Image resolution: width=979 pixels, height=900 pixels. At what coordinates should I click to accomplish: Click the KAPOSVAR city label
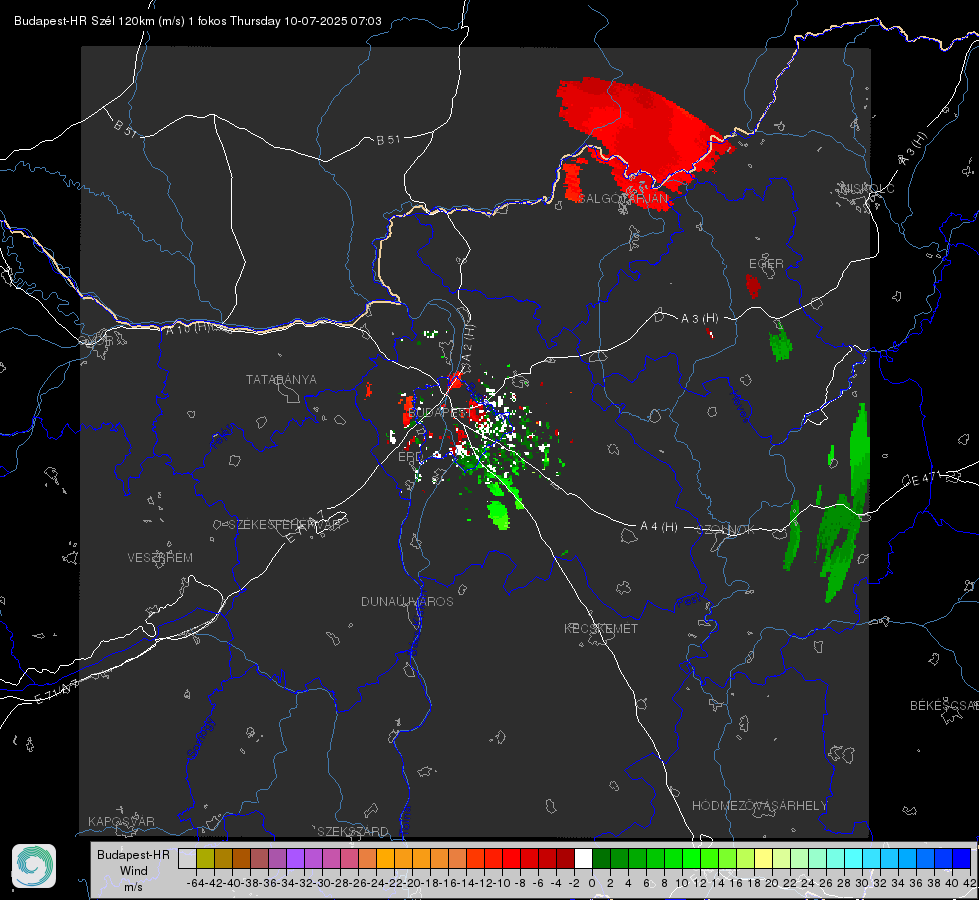[121, 821]
